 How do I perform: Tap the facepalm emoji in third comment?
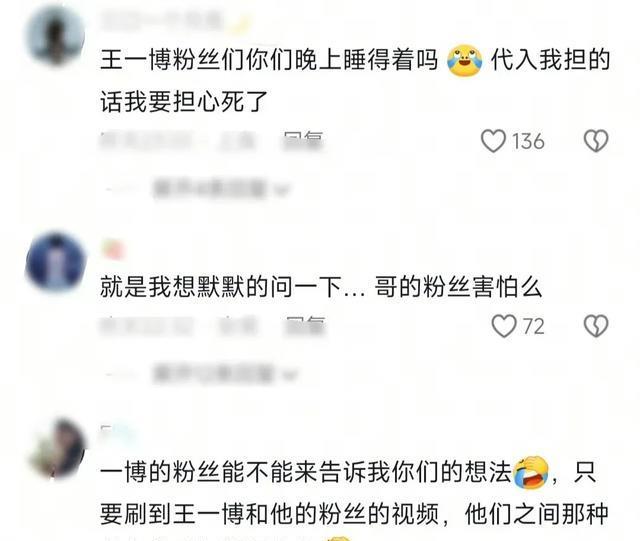531,472
